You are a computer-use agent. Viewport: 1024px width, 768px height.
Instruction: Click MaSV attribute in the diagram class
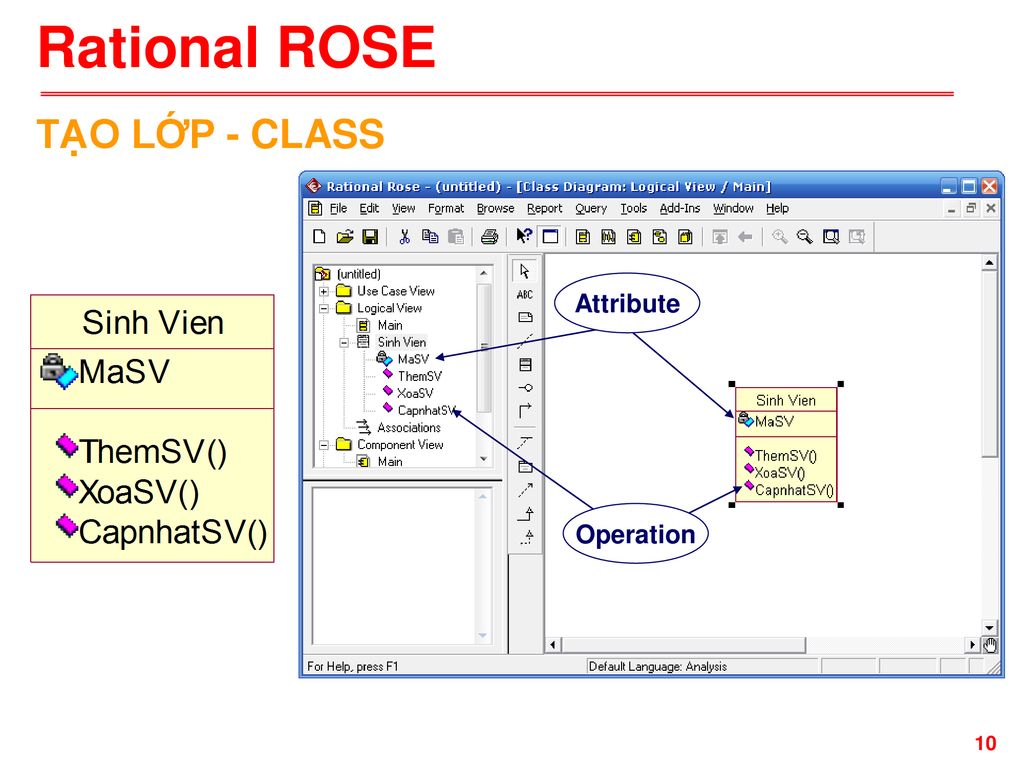[775, 422]
